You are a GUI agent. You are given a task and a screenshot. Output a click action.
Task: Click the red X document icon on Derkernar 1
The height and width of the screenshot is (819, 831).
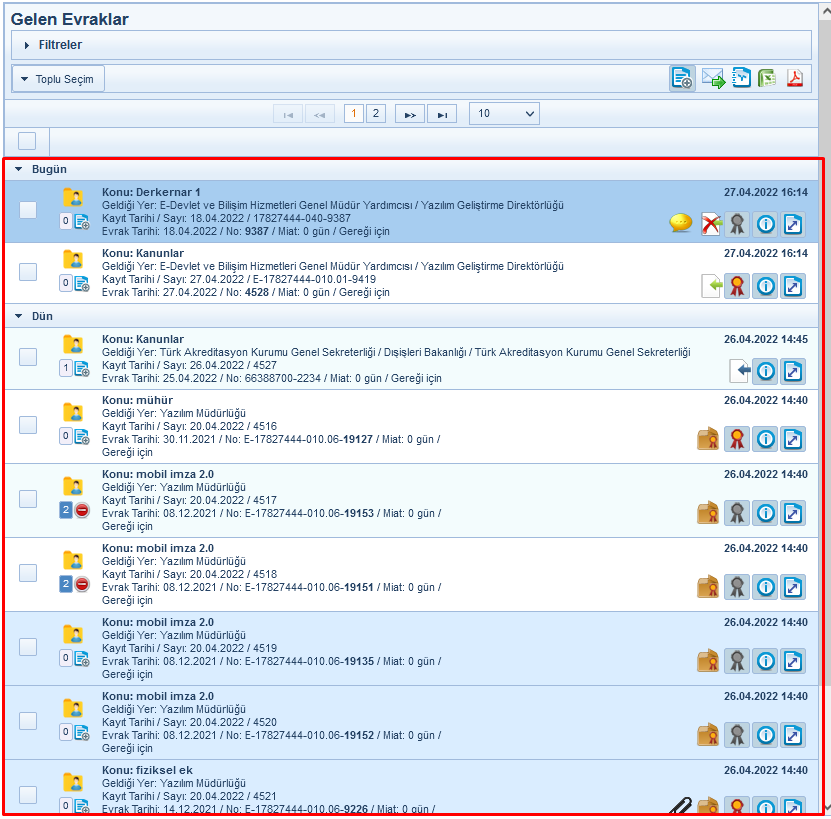click(710, 224)
